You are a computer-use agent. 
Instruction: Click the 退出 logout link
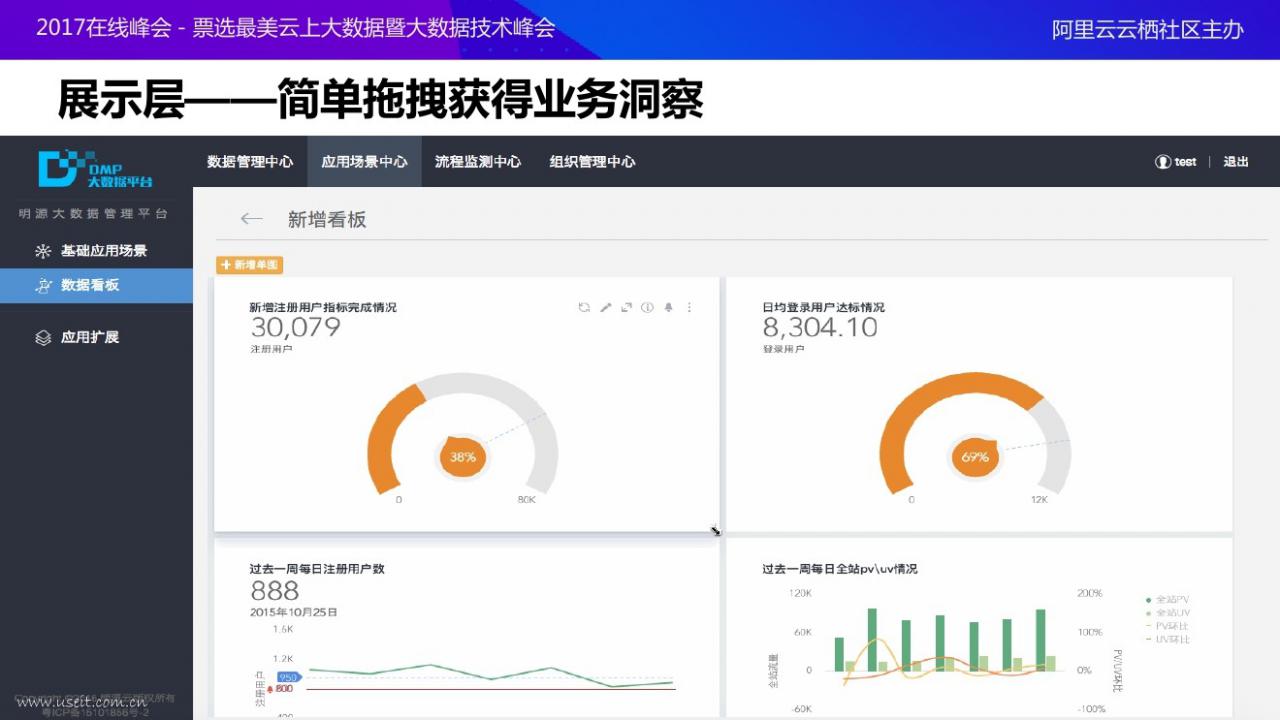[x=1236, y=162]
